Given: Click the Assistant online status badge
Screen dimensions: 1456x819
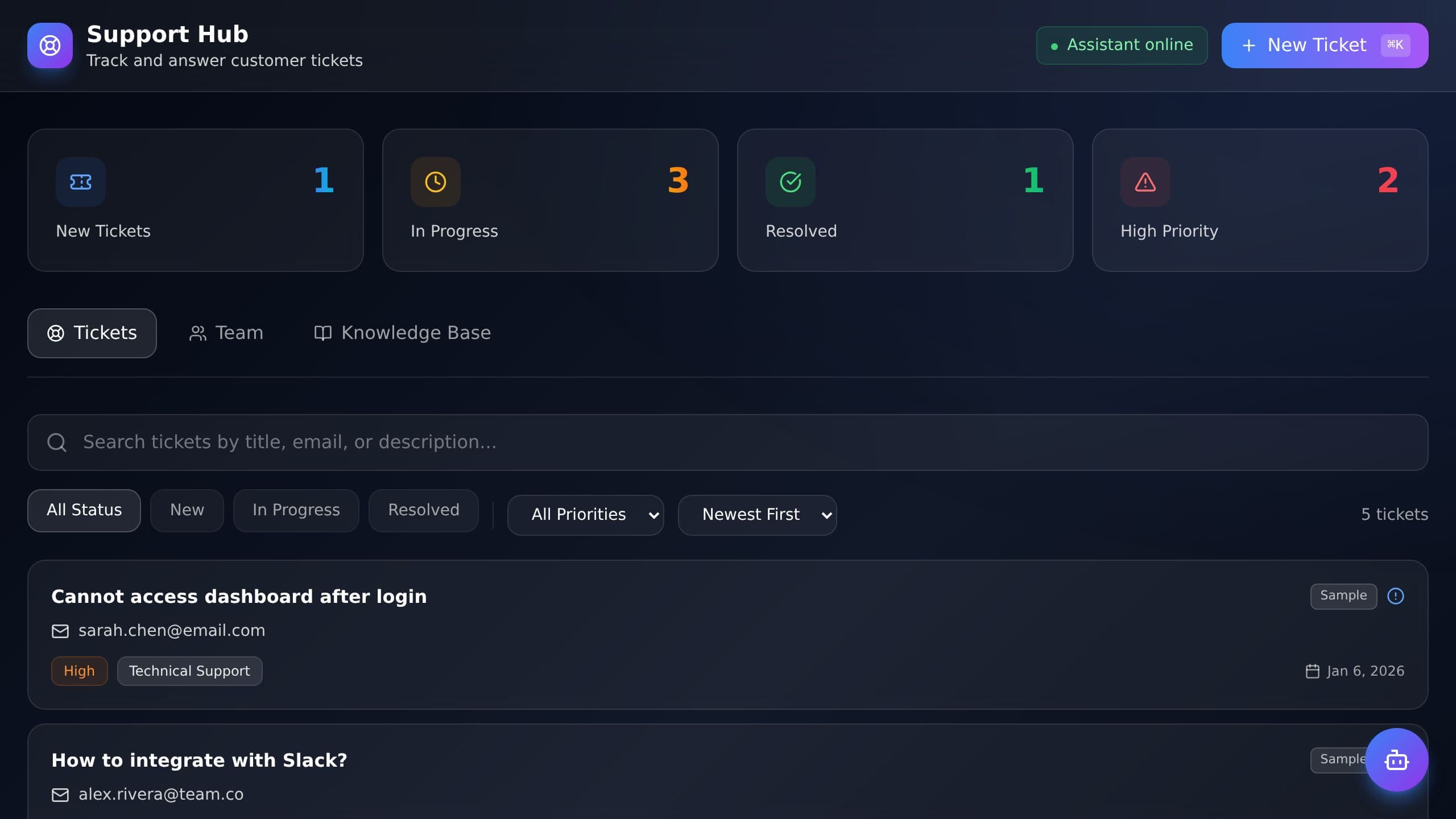Looking at the screenshot, I should tap(1122, 45).
